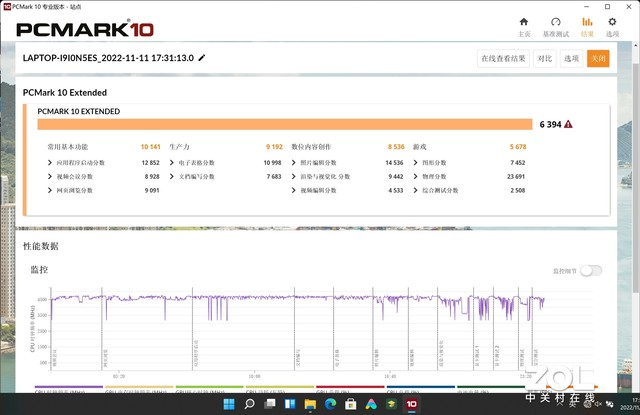Open the Benchmarks (基准测试) tab
The height and width of the screenshot is (415, 640).
[x=556, y=27]
